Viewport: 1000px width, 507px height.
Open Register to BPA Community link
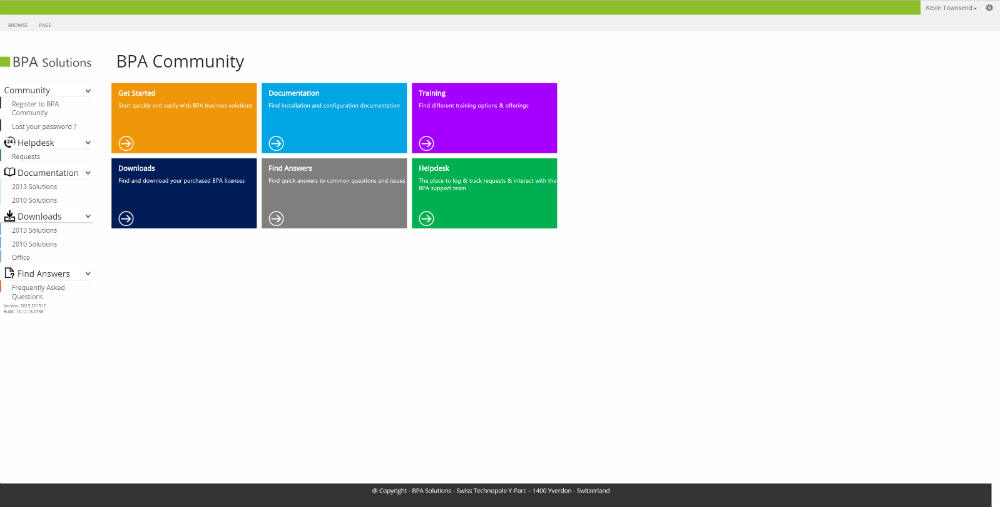pyautogui.click(x=35, y=108)
